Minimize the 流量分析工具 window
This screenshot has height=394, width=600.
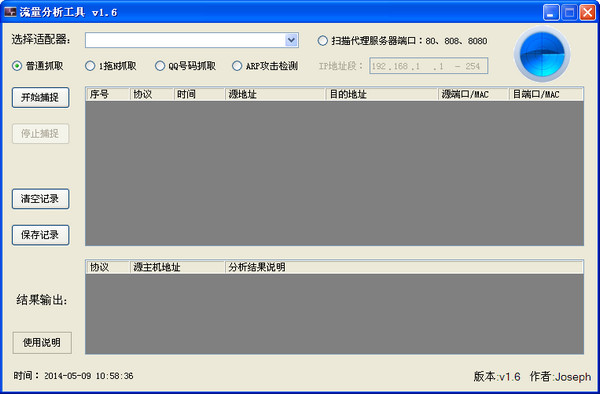click(551, 12)
